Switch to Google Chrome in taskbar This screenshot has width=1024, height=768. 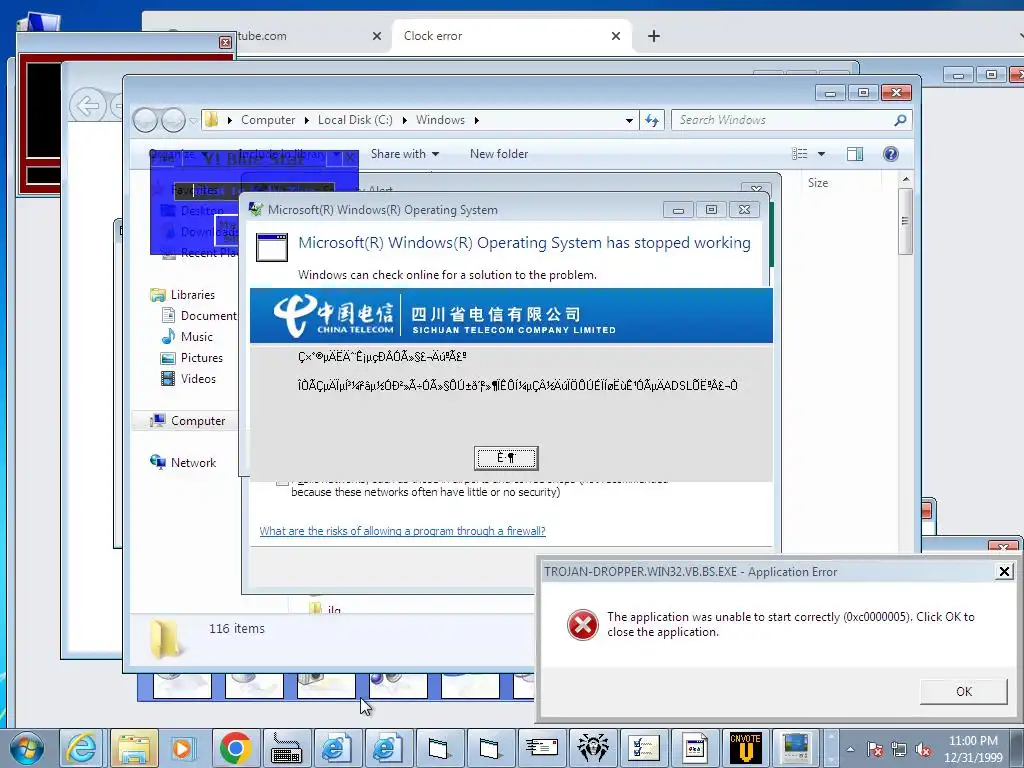(236, 748)
